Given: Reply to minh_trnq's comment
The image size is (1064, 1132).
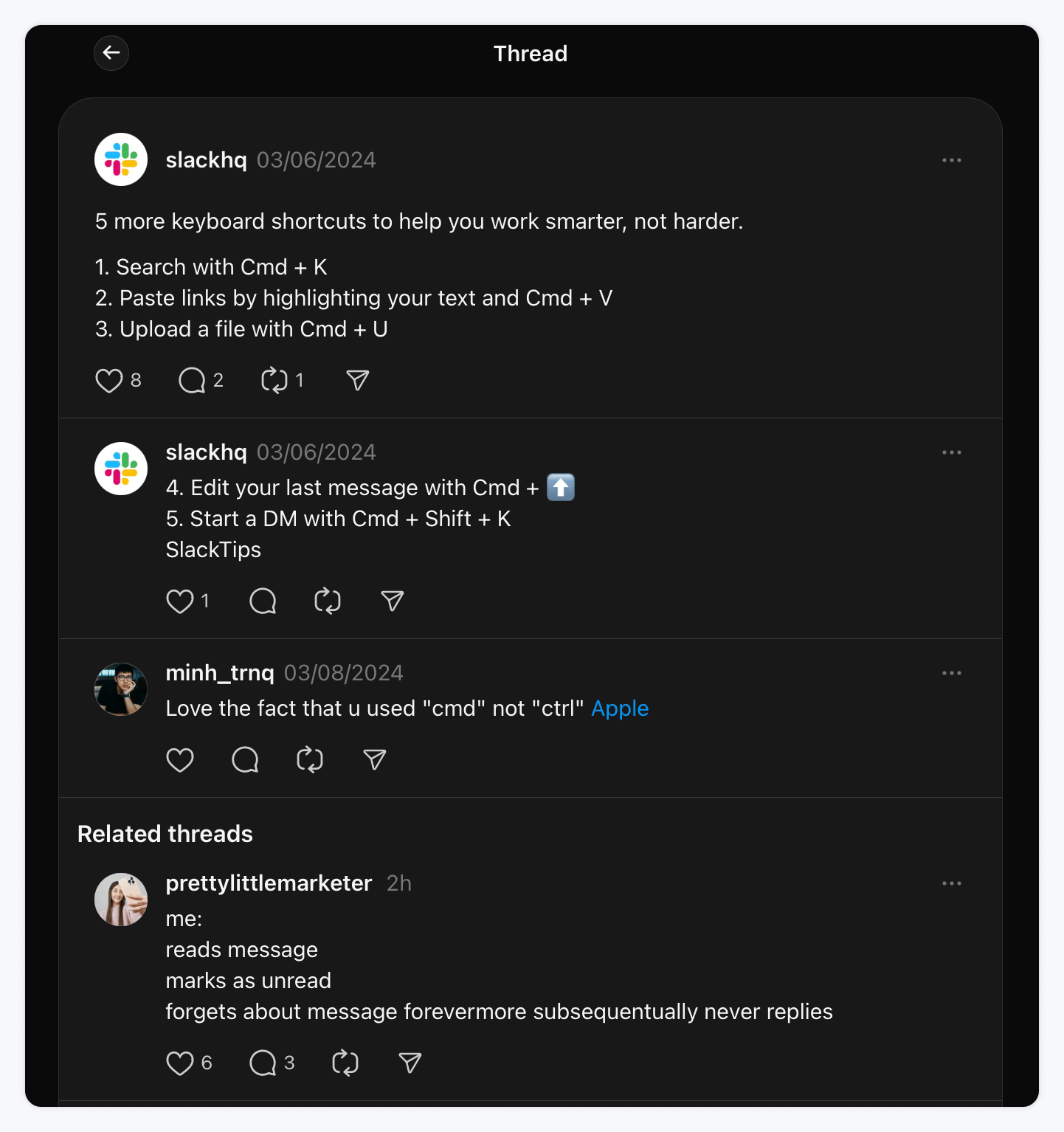Looking at the screenshot, I should coord(244,760).
